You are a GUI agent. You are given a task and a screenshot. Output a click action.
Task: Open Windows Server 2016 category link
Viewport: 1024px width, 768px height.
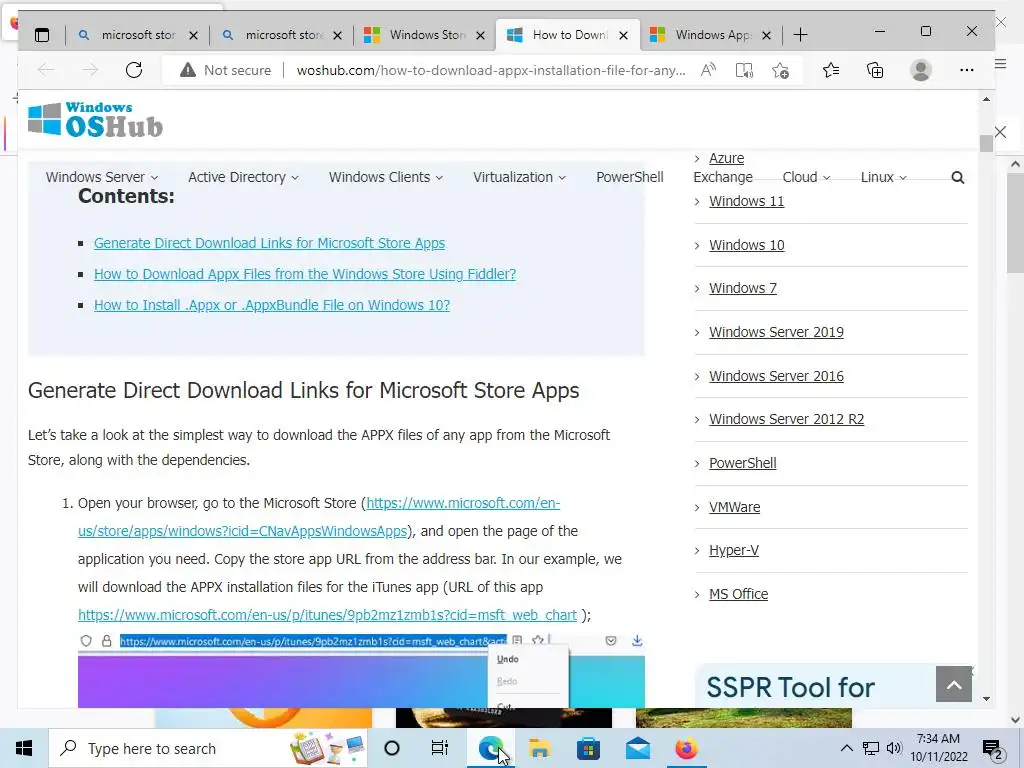[x=776, y=376]
